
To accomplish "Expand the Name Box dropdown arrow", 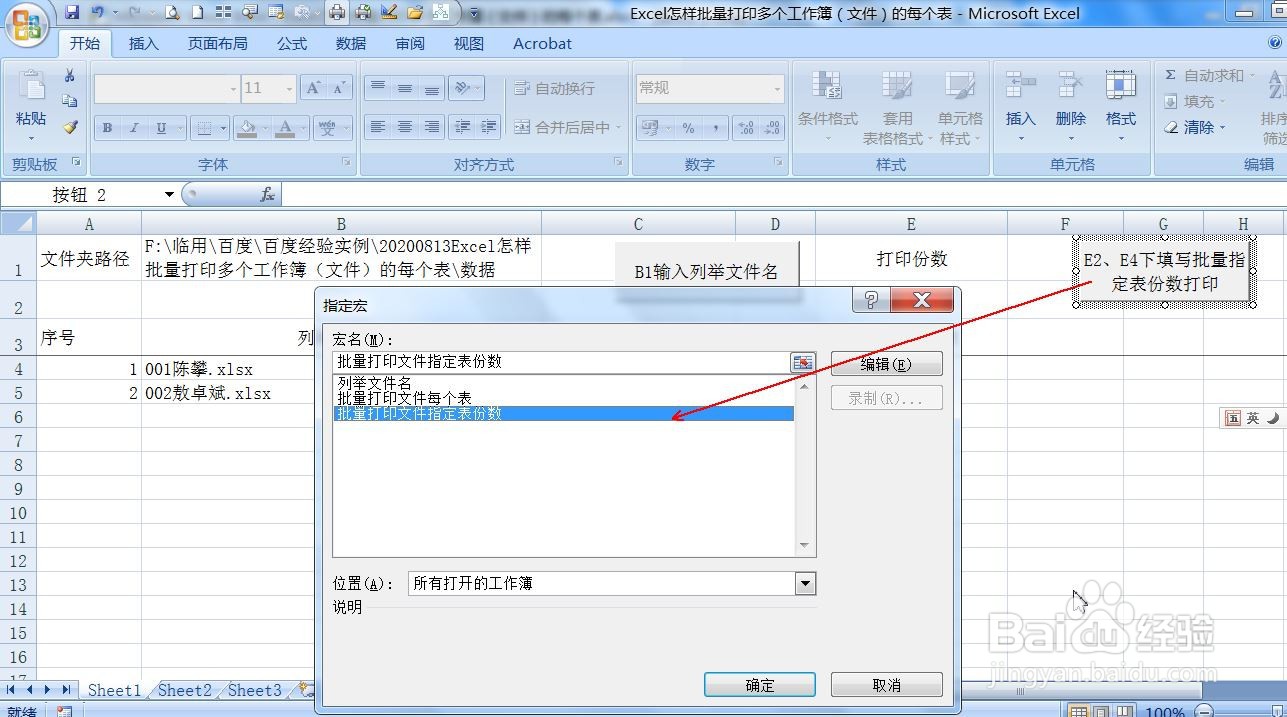I will point(169,194).
